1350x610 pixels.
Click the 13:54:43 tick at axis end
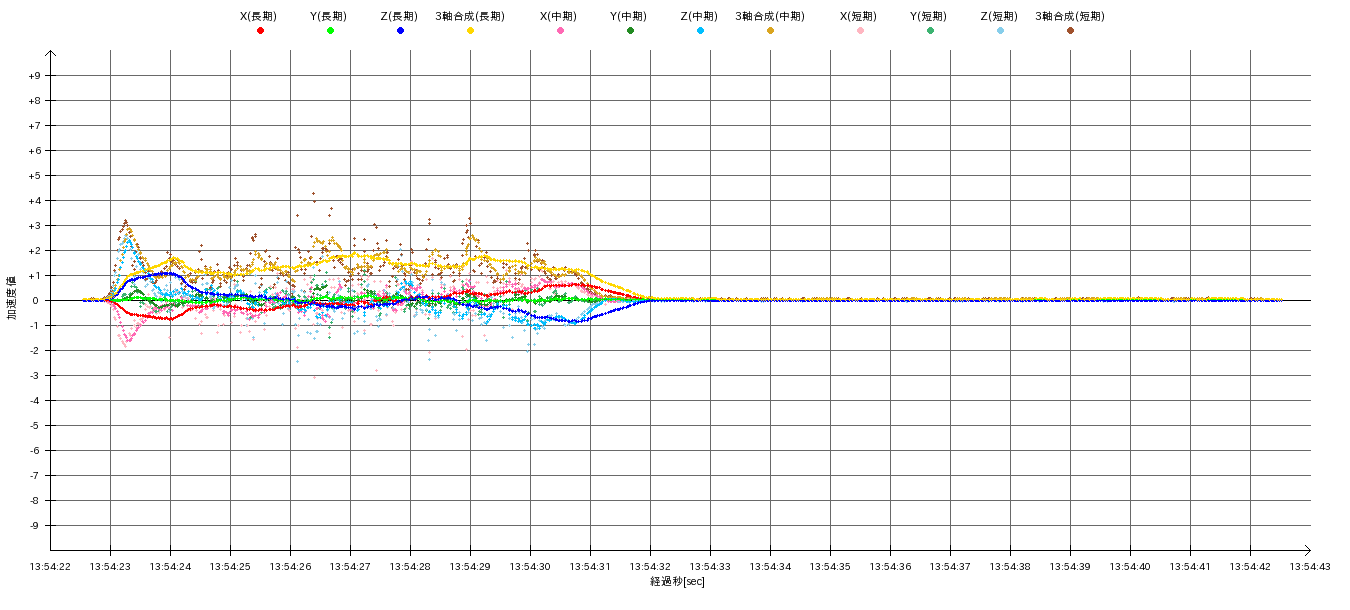[x=1310, y=567]
